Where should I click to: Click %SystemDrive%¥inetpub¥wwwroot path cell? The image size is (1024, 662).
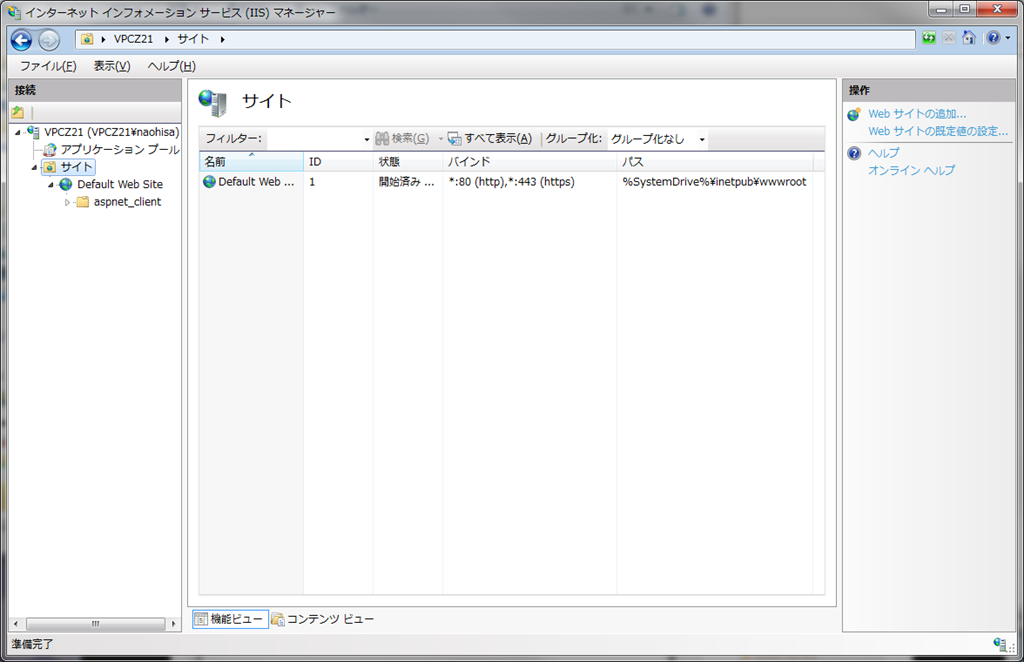pyautogui.click(x=714, y=182)
